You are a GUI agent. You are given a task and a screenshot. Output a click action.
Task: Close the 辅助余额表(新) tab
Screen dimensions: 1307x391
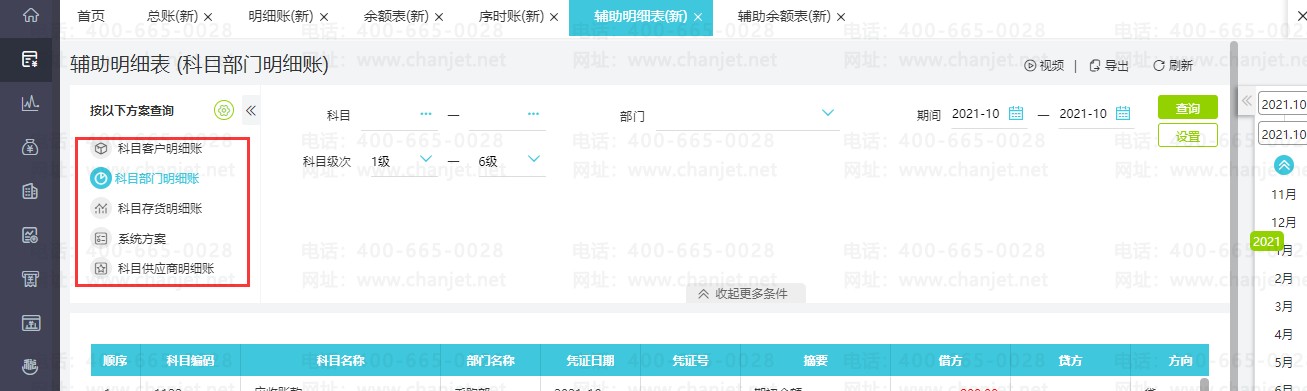840,18
